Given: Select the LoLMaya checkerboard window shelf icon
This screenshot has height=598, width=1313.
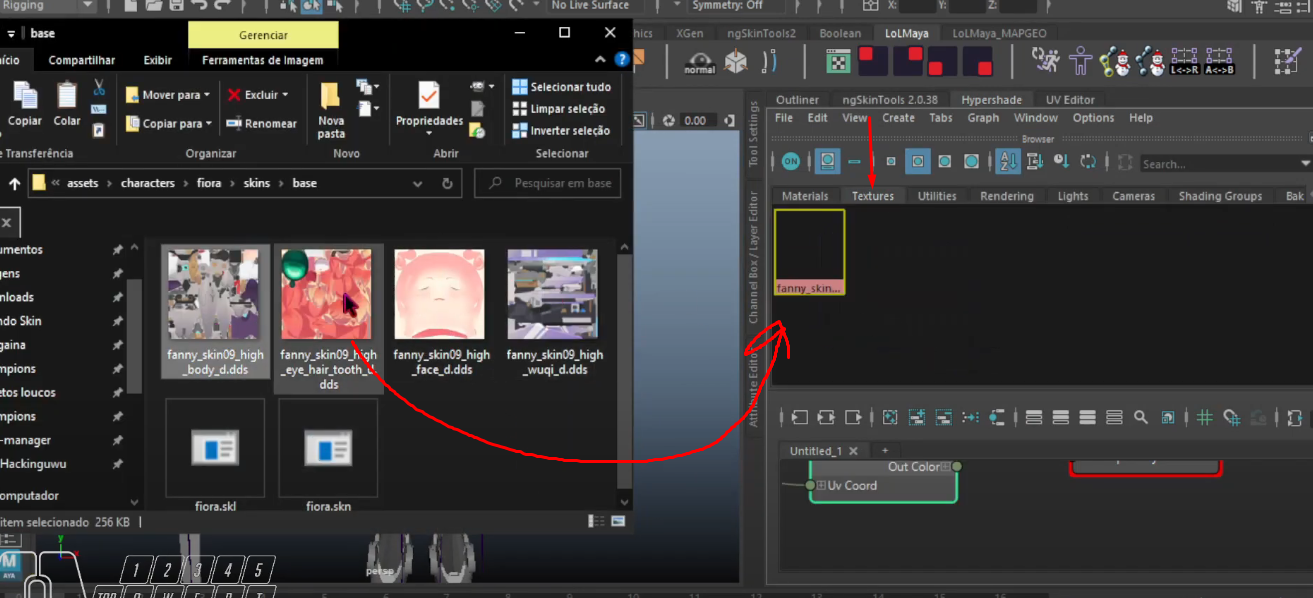Looking at the screenshot, I should (x=838, y=62).
